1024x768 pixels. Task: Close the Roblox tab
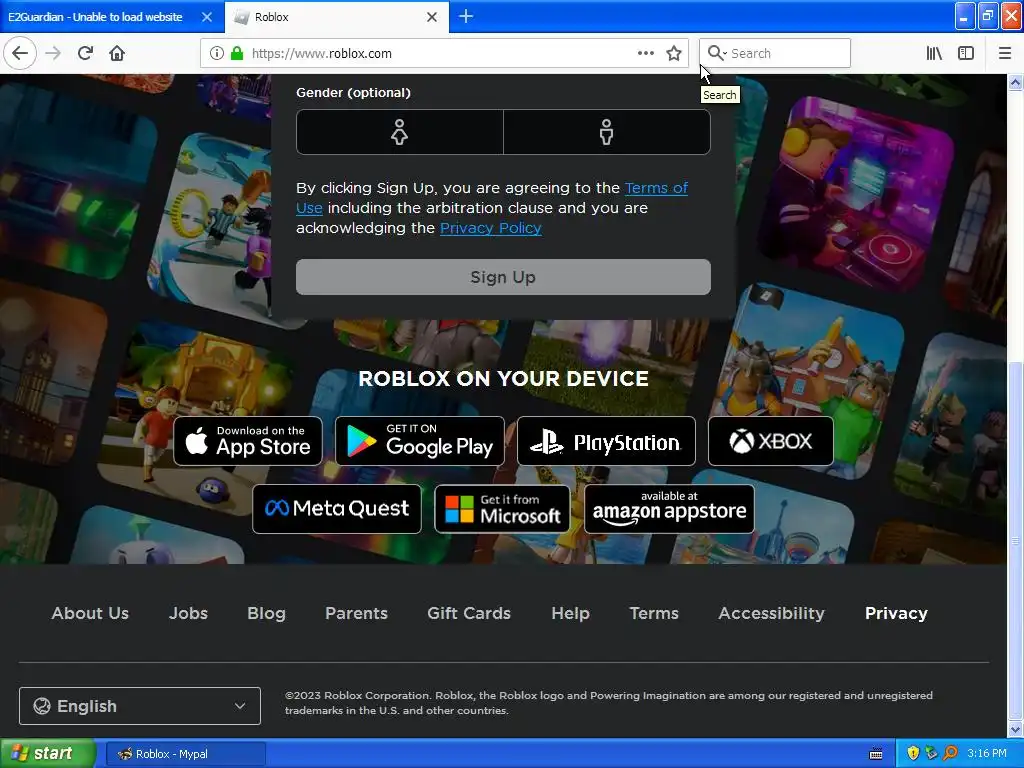[x=432, y=17]
